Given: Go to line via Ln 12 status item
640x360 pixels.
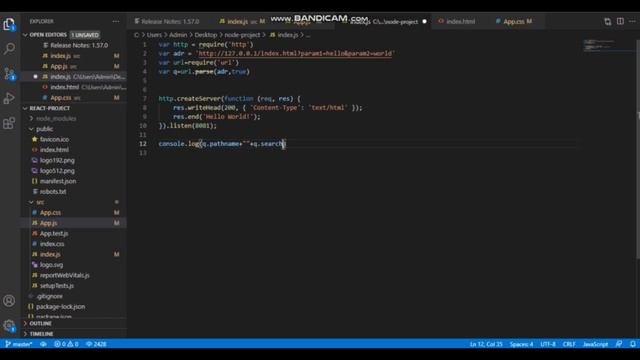Looking at the screenshot, I should pos(486,344).
